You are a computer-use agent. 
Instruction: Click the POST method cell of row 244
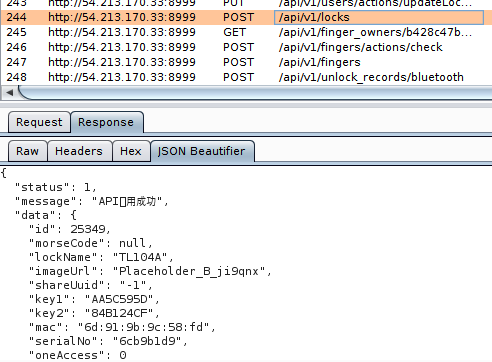pos(239,17)
